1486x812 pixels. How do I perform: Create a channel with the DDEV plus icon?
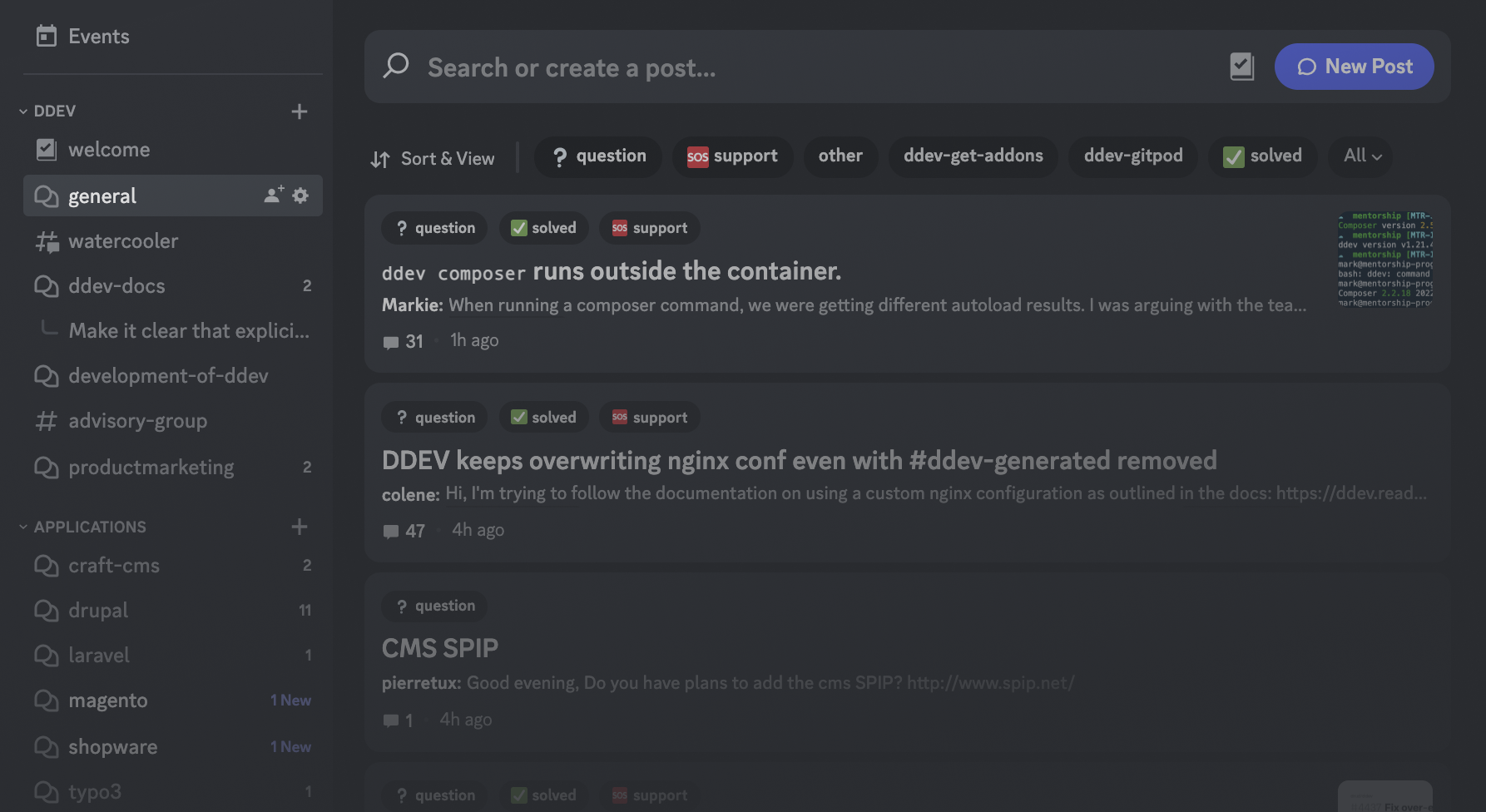click(300, 111)
